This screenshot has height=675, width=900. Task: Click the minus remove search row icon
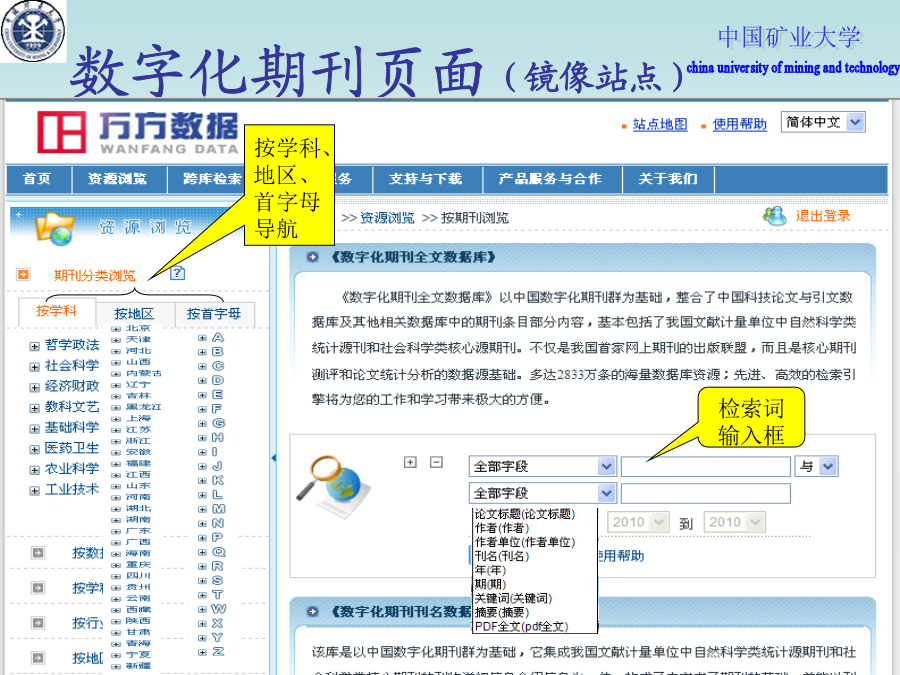[436, 462]
